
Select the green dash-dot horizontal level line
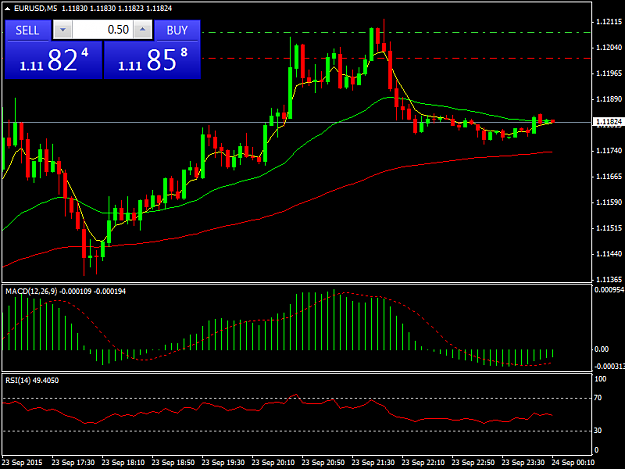pyautogui.click(x=395, y=32)
